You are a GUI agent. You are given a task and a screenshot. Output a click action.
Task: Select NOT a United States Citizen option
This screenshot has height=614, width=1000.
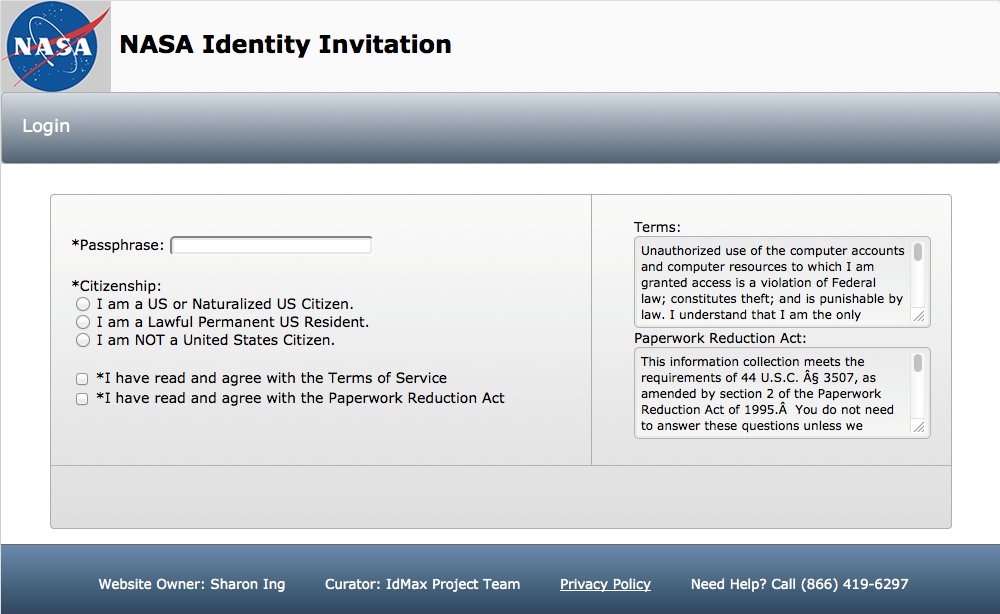[x=83, y=340]
